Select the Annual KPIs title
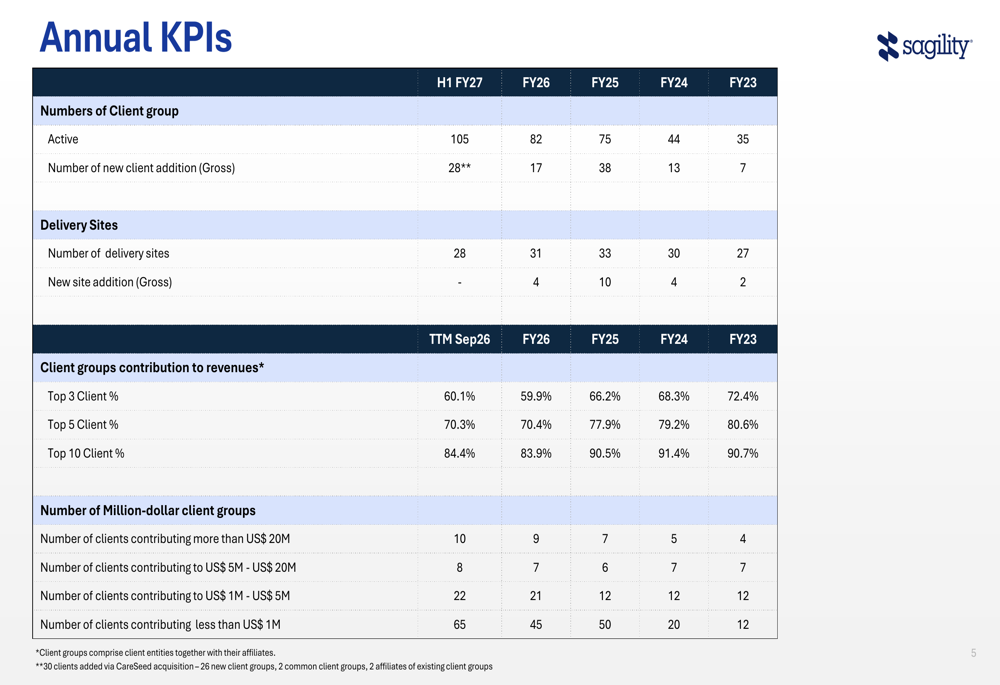 click(x=136, y=38)
